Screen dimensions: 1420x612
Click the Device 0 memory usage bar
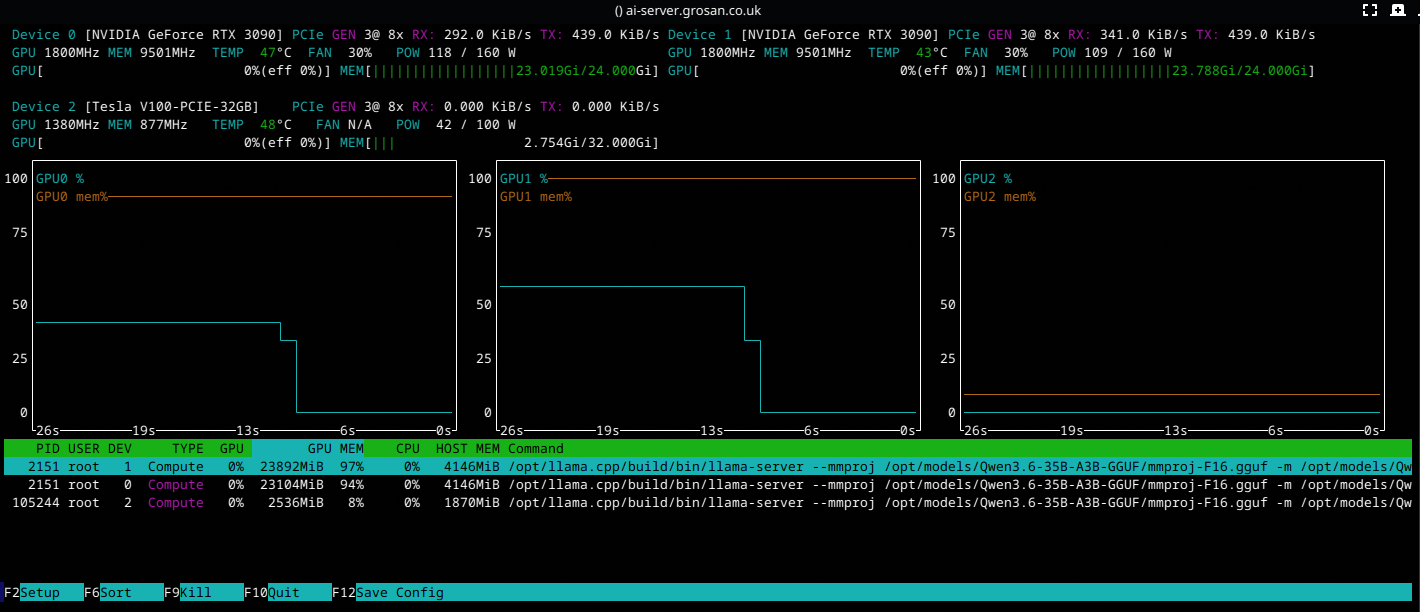click(x=500, y=71)
